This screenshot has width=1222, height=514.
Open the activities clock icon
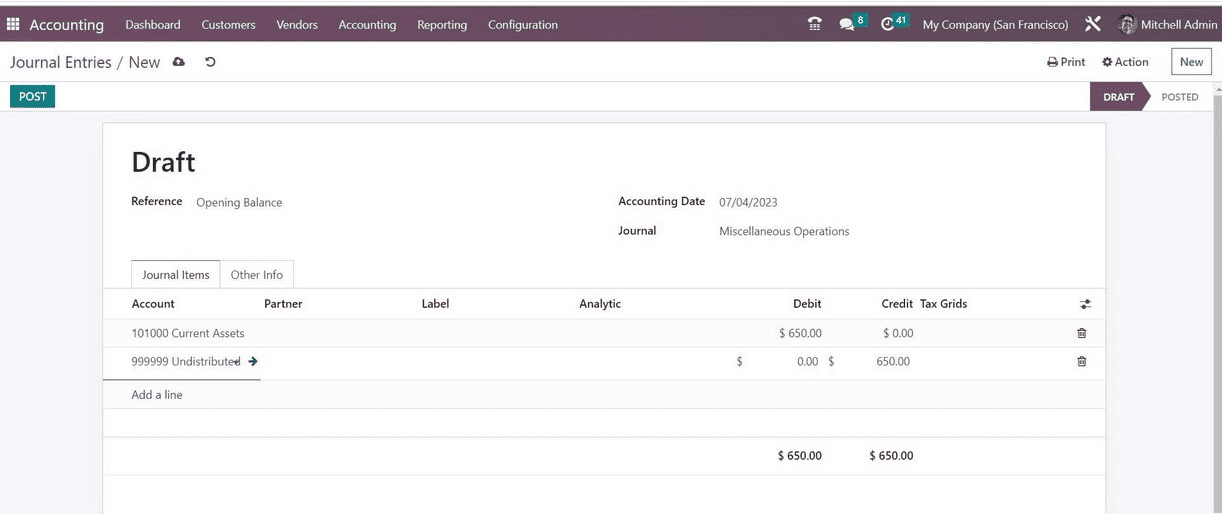click(x=887, y=24)
